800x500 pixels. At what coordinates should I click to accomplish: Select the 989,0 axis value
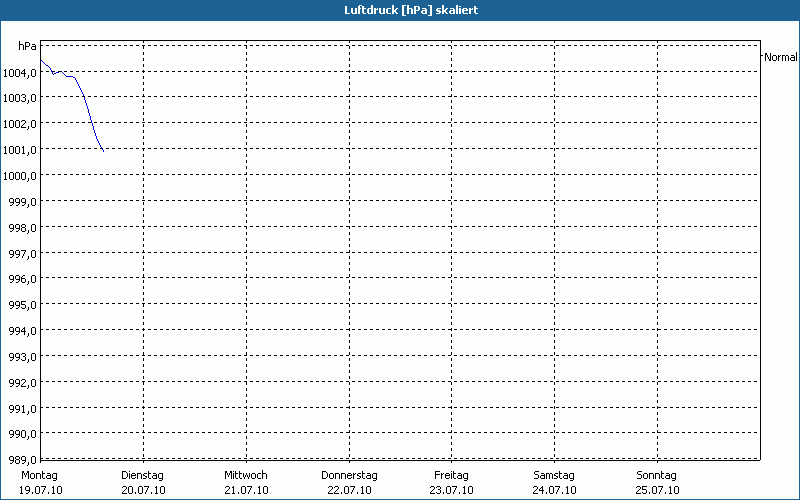point(23,461)
